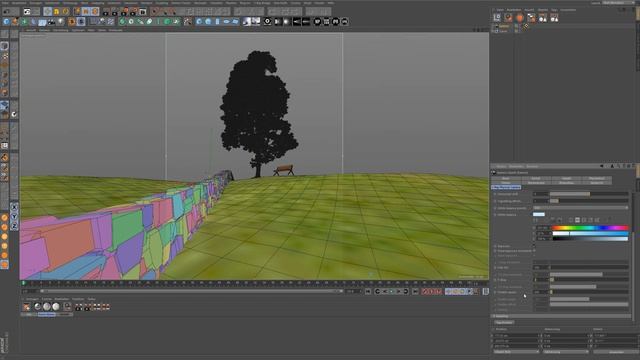Click the top cube icon in left palette
640x360 pixels.
4,46
